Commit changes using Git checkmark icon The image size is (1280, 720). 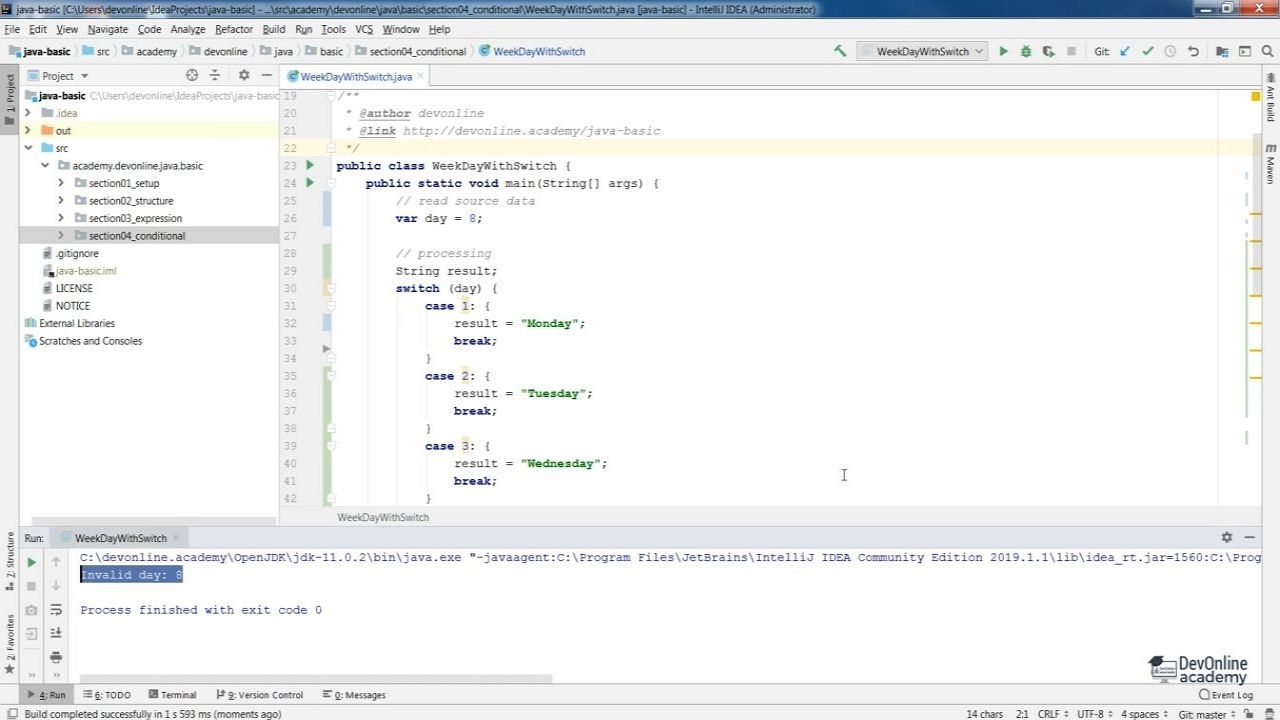click(1147, 51)
